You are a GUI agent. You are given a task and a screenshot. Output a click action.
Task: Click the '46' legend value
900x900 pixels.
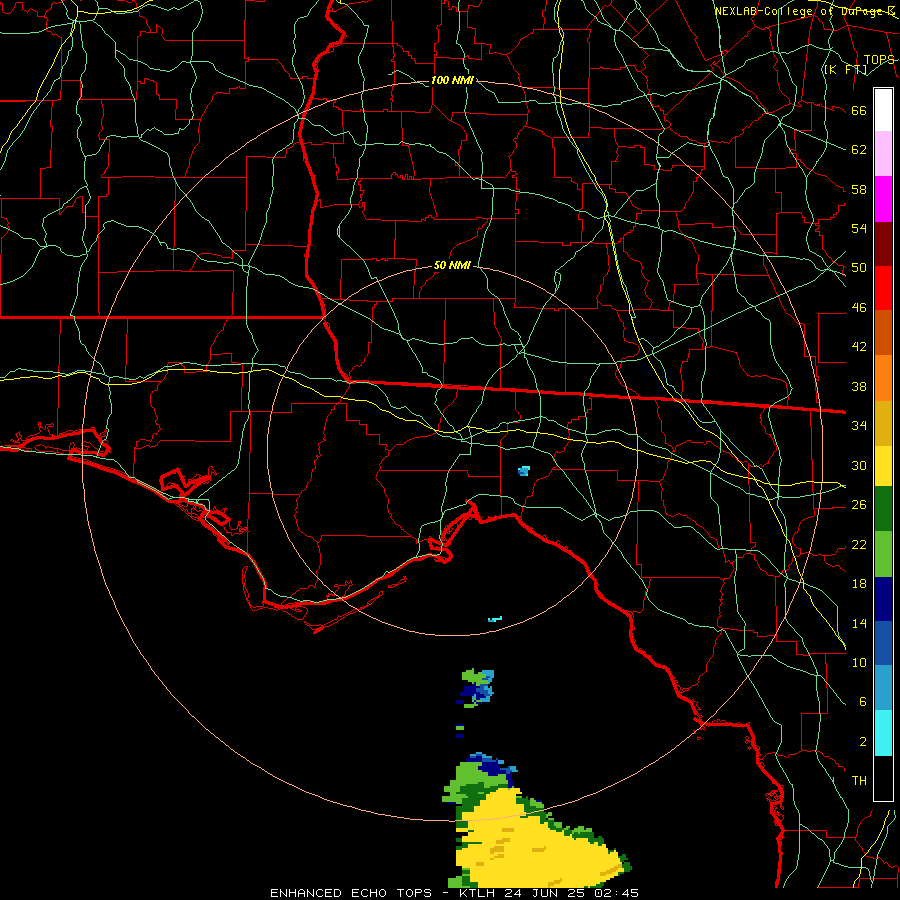tap(859, 308)
